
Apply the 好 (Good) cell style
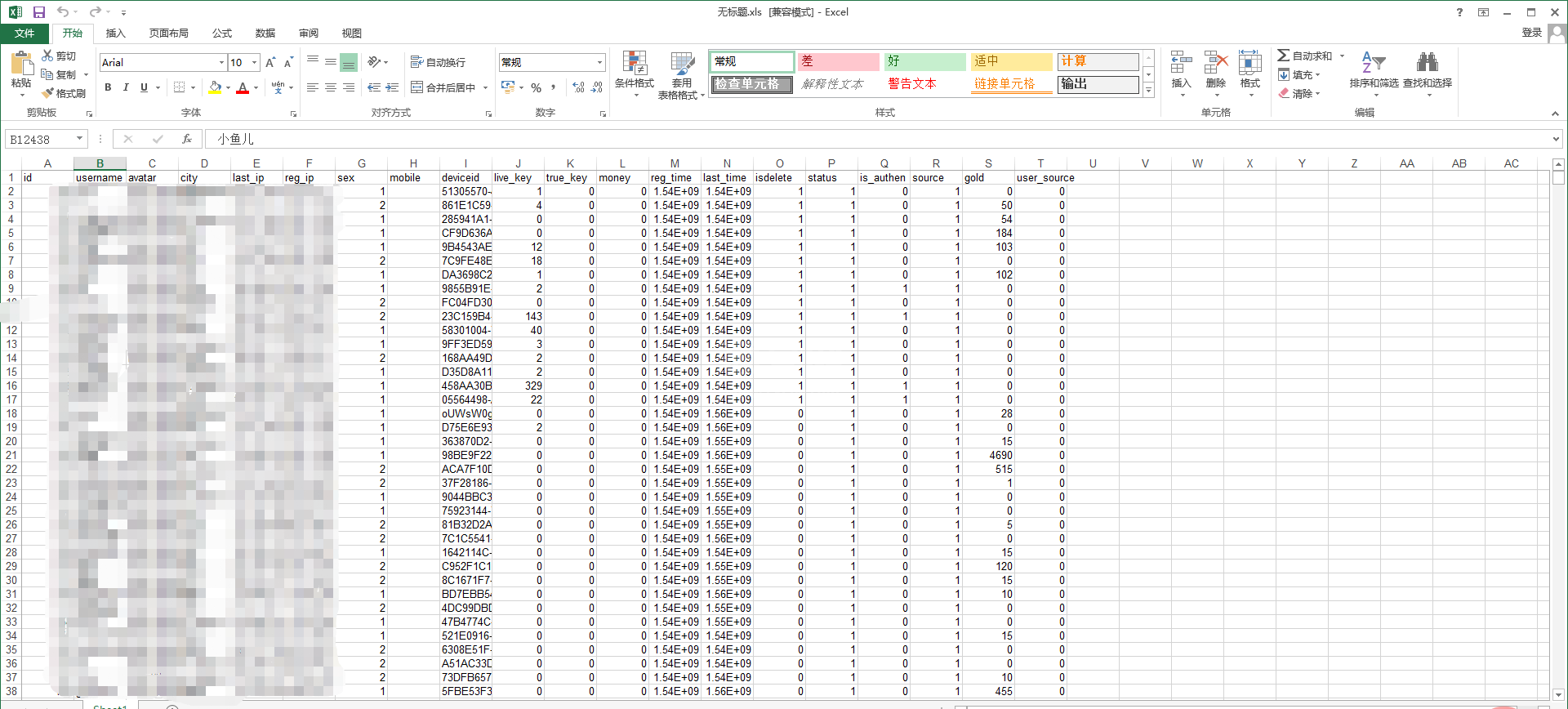[924, 61]
